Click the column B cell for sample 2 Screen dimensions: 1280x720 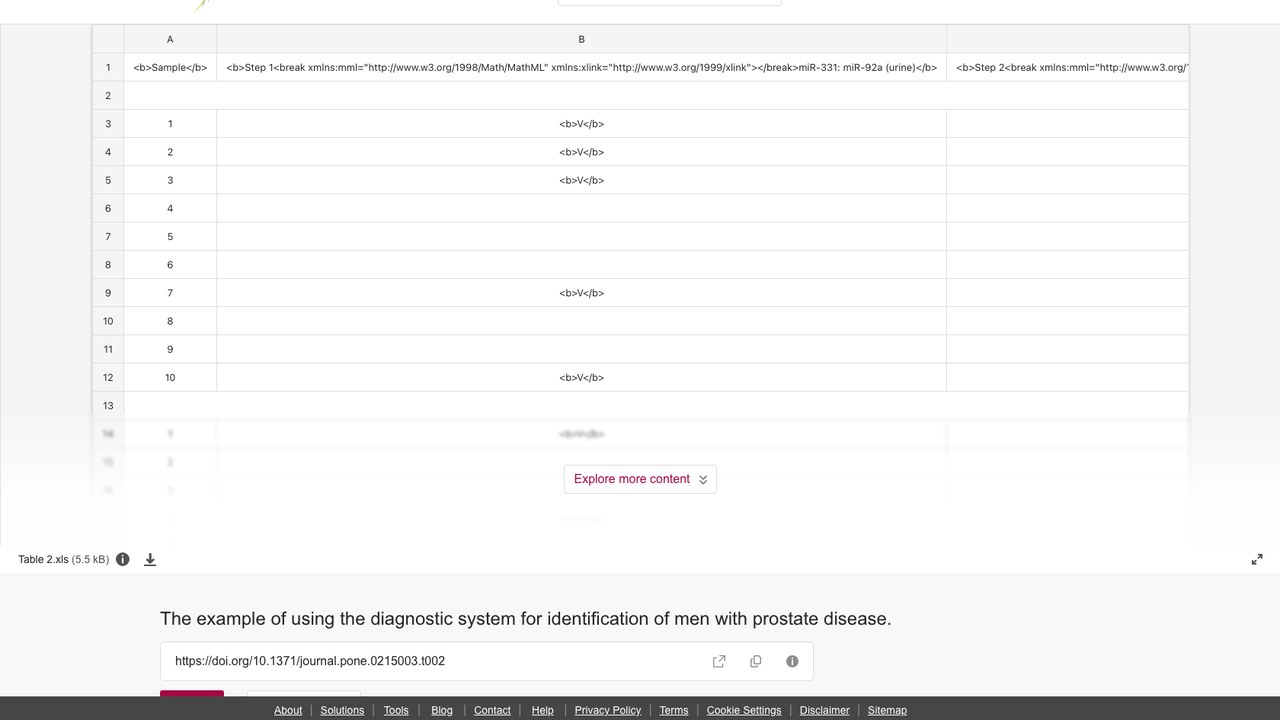(x=581, y=152)
